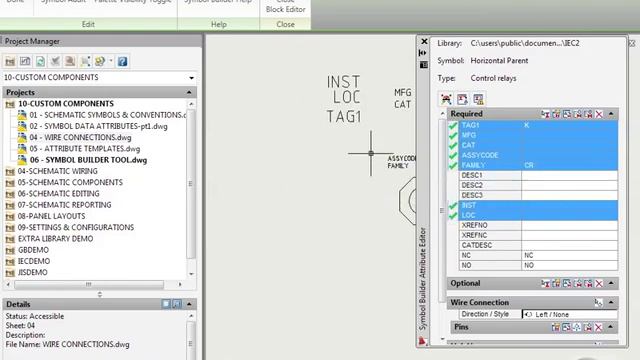The width and height of the screenshot is (640, 360).
Task: Select 06 - SYMBOL BUILDER TOOL.dwg drawing
Action: (x=88, y=160)
